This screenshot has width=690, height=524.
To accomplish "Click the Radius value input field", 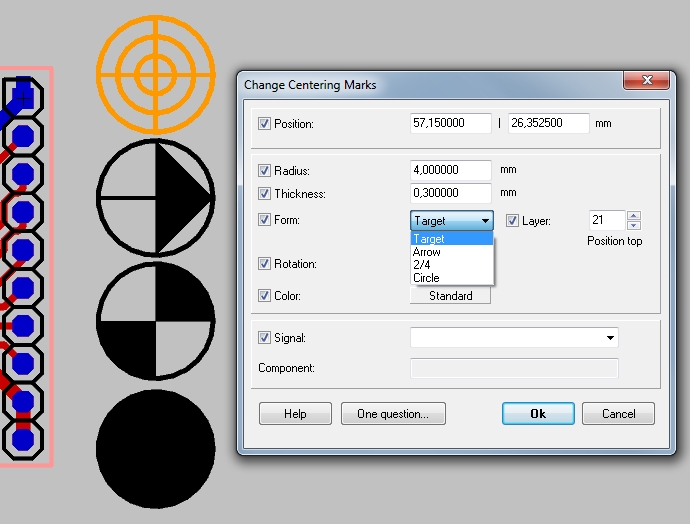I will click(450, 171).
